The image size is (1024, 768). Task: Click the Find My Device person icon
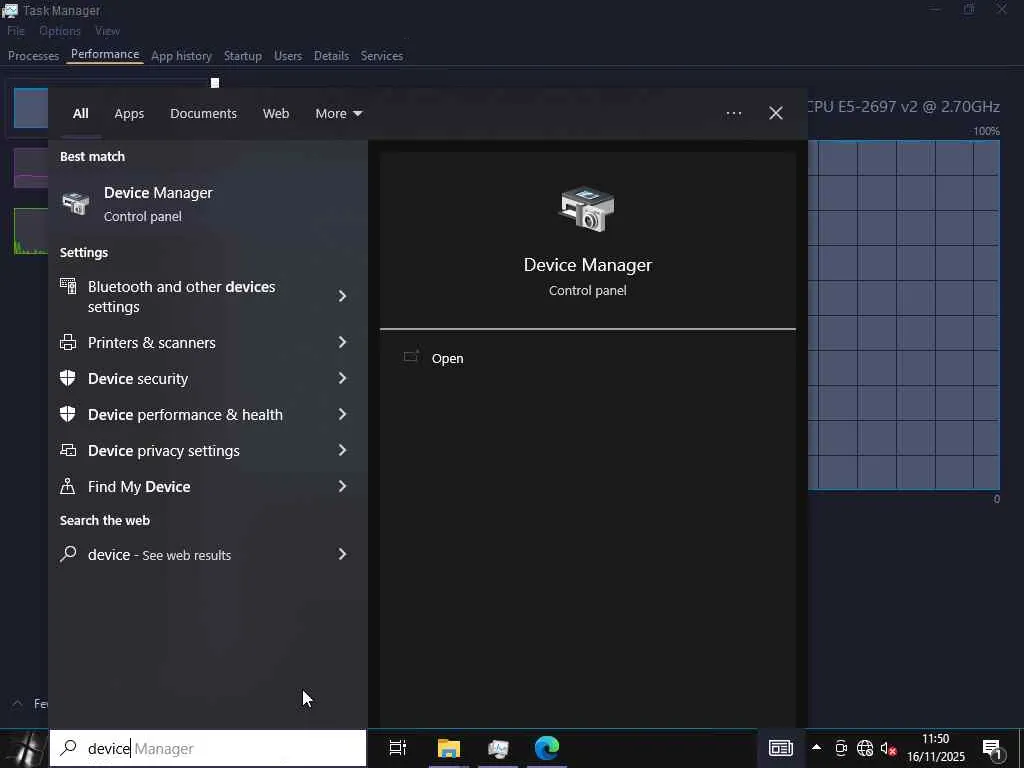tap(68, 486)
